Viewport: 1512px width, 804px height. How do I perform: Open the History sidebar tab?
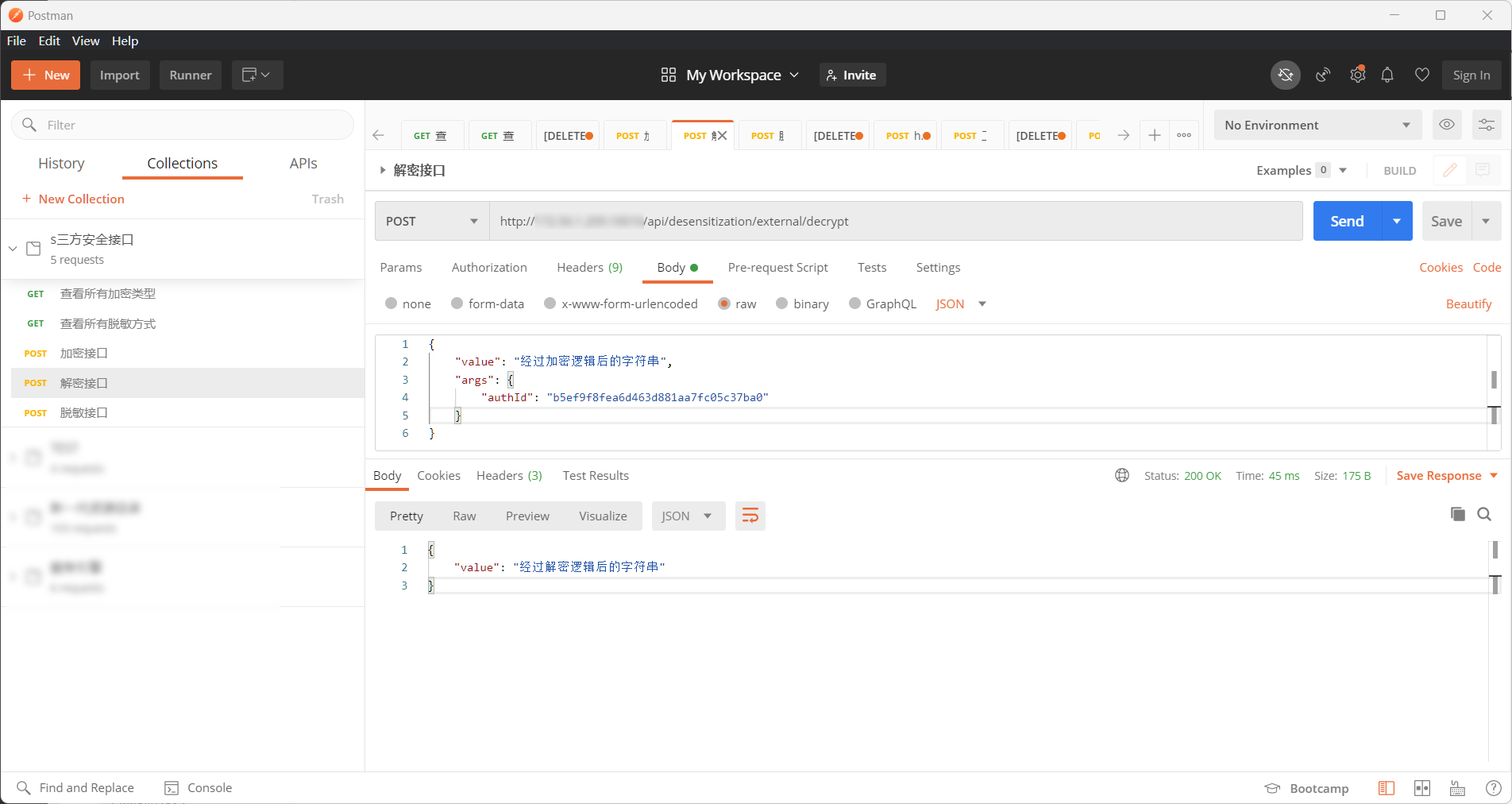pyautogui.click(x=61, y=164)
